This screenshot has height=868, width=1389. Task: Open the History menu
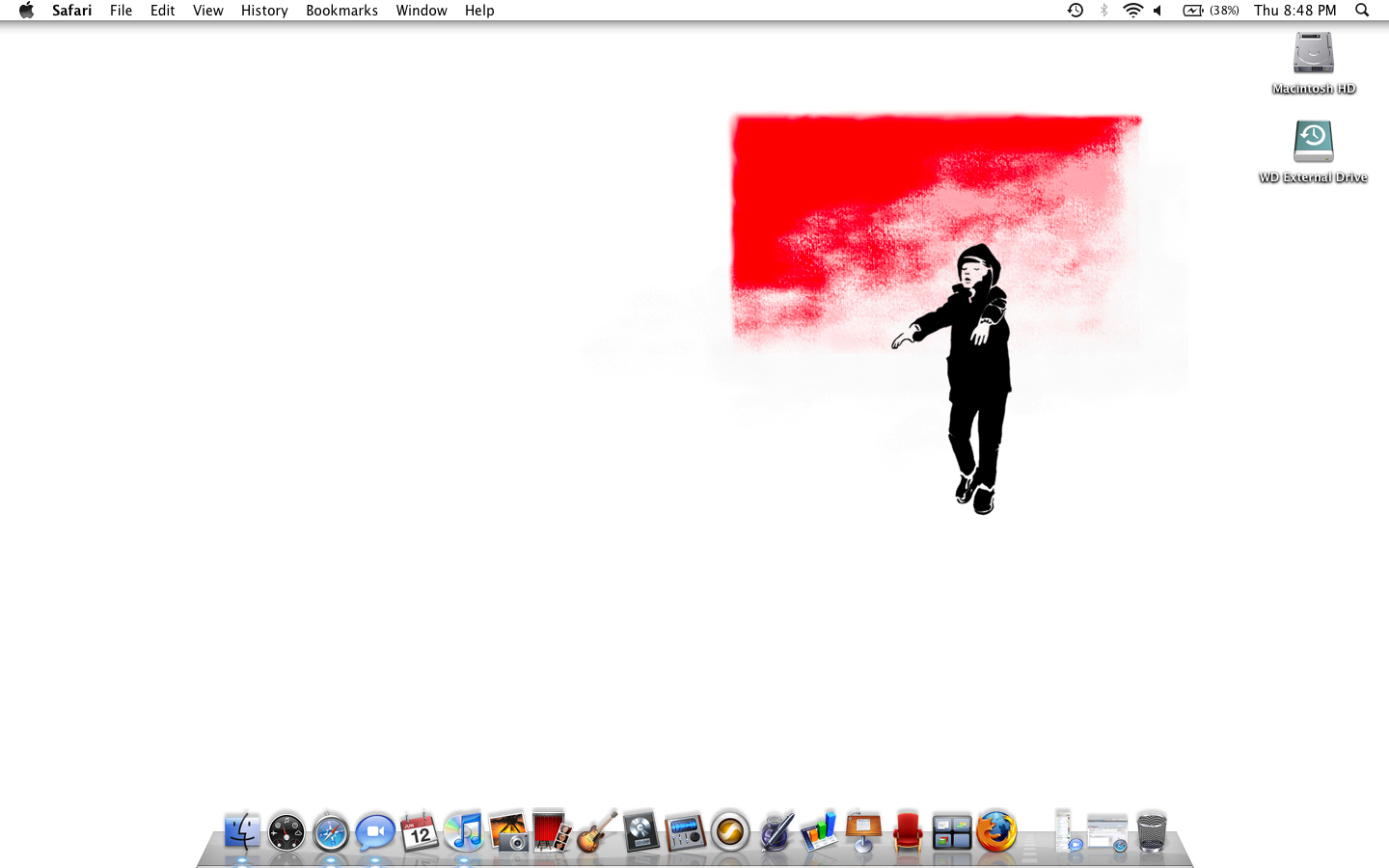pos(264,11)
